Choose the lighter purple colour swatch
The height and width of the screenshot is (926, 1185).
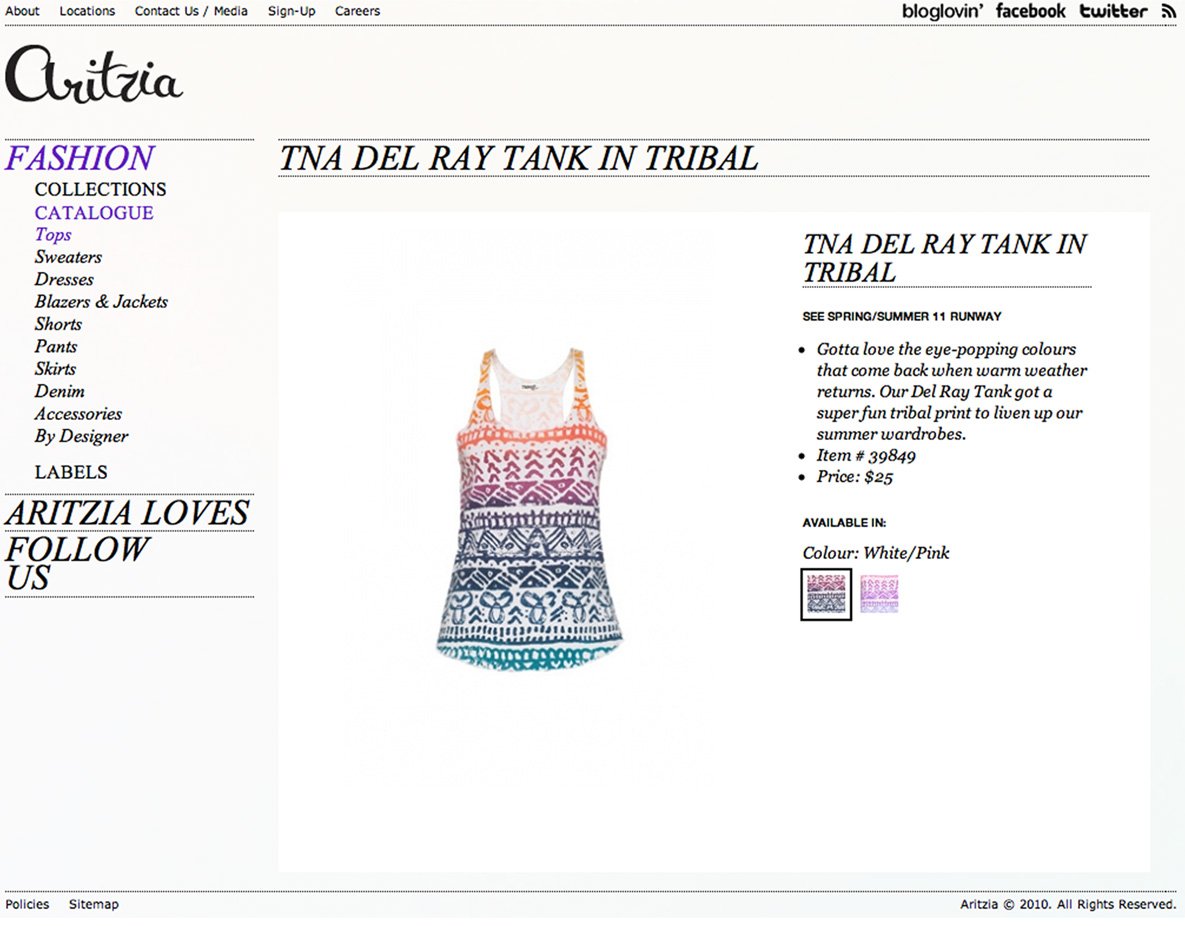click(x=879, y=593)
